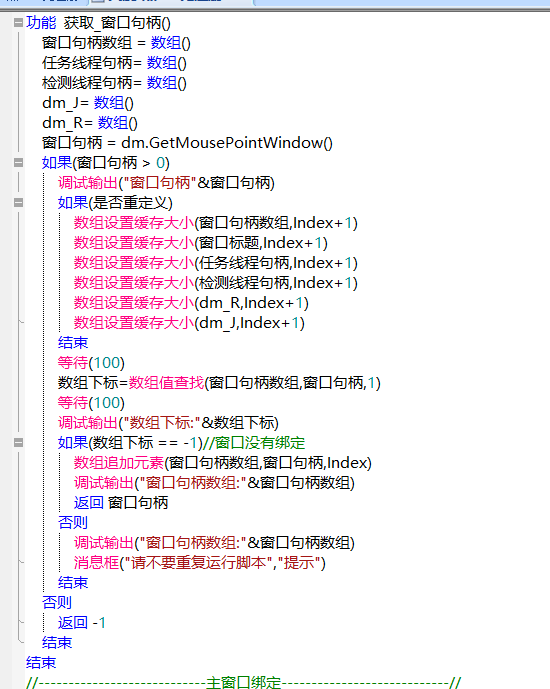Click the 数组值查找 function name
This screenshot has width=550, height=689.
[x=166, y=383]
